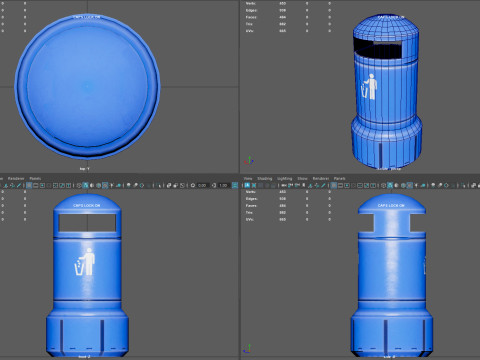
Task: Open the View menu in side view panel
Action: [248, 178]
